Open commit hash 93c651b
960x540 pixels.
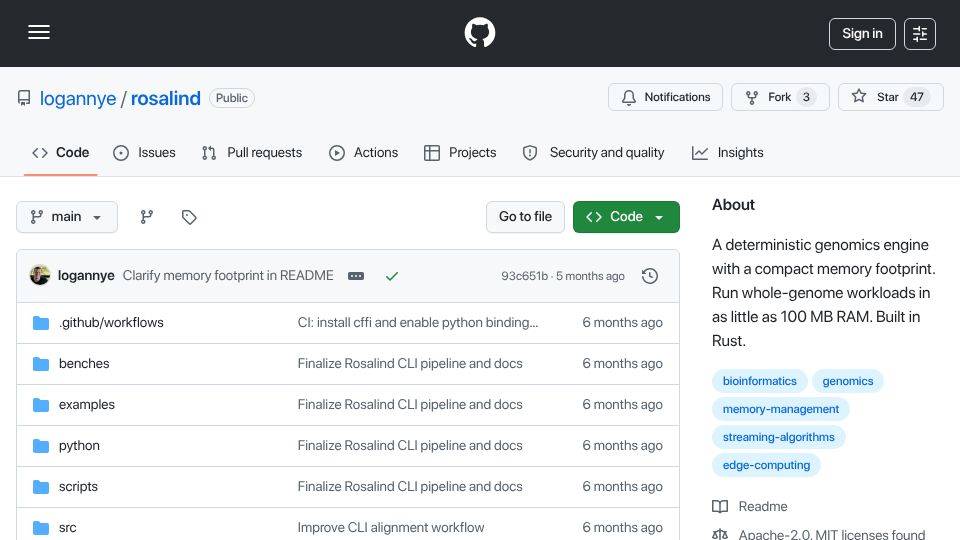[524, 276]
